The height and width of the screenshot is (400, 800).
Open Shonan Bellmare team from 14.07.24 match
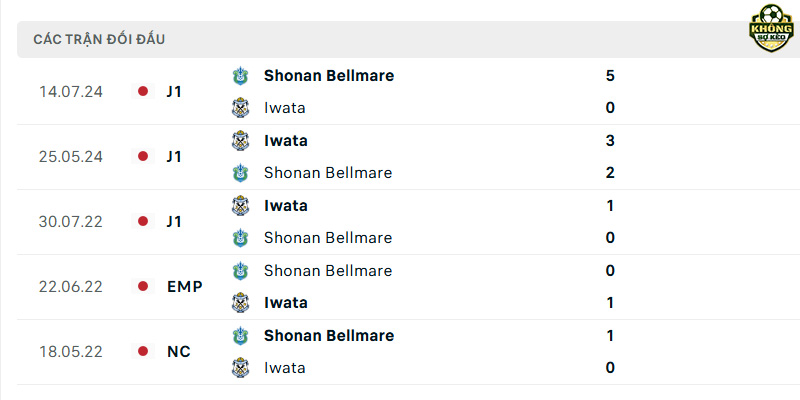pyautogui.click(x=329, y=76)
